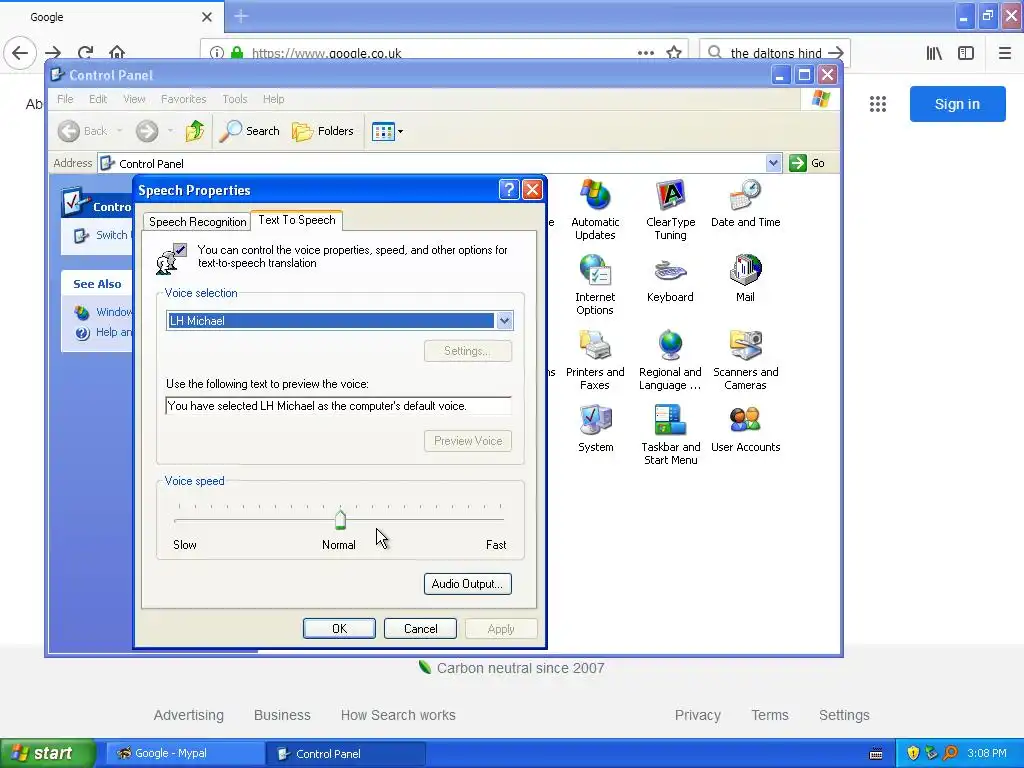This screenshot has width=1024, height=768.
Task: Click Audio Output button
Action: pyautogui.click(x=468, y=584)
